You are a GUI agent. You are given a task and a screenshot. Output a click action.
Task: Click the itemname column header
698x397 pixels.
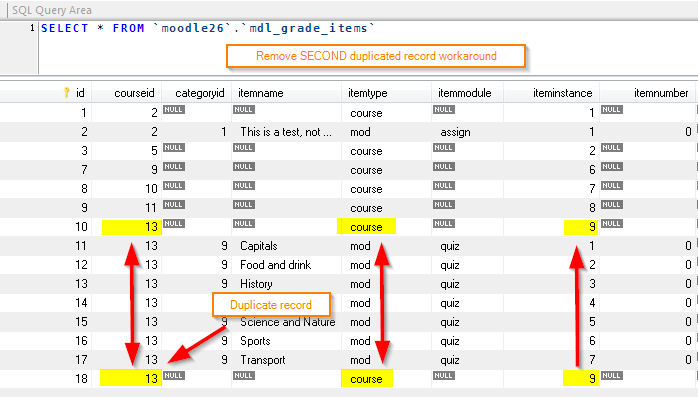[260, 93]
